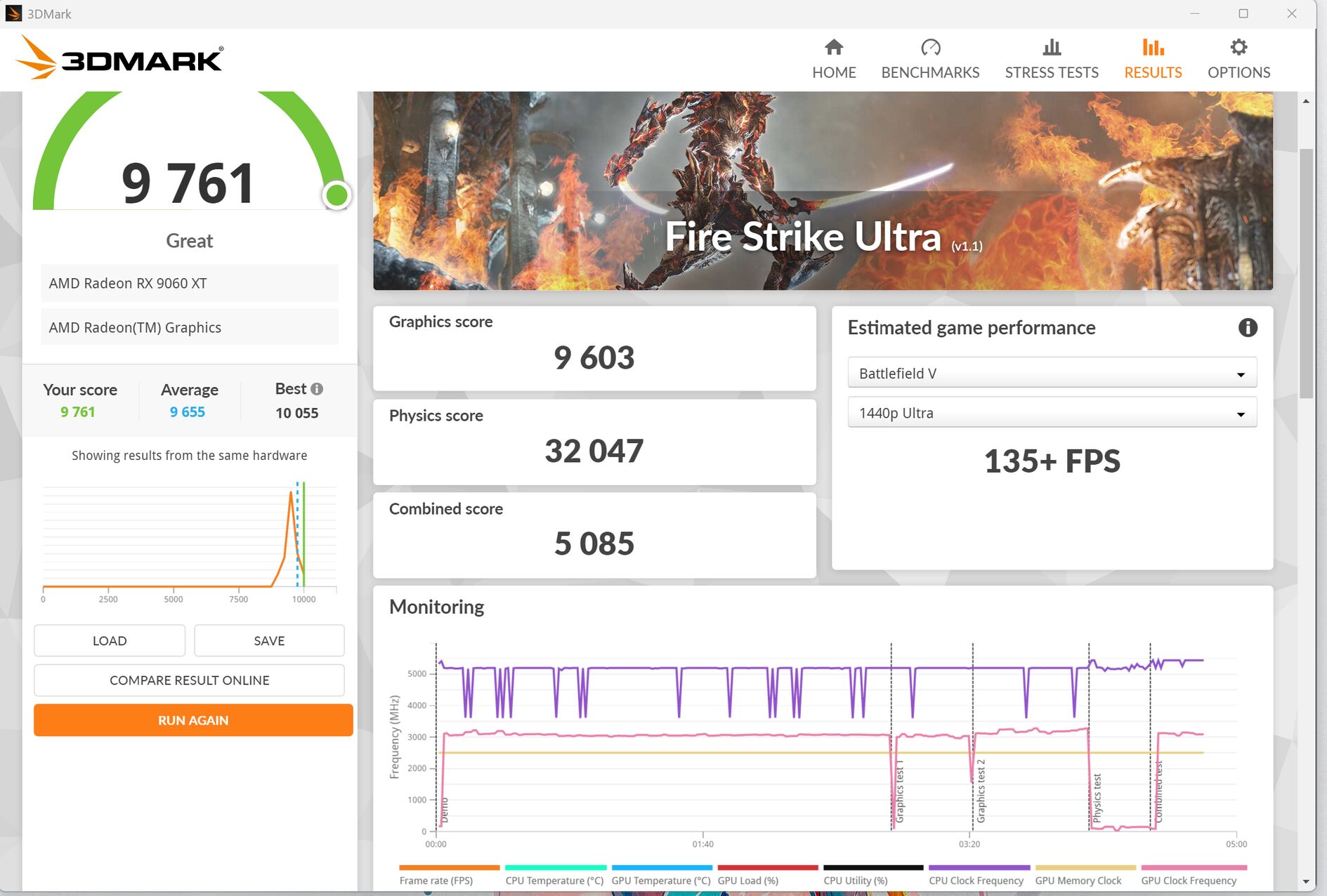Click the 135+ FPS estimate
The height and width of the screenshot is (896, 1327).
pos(1052,461)
